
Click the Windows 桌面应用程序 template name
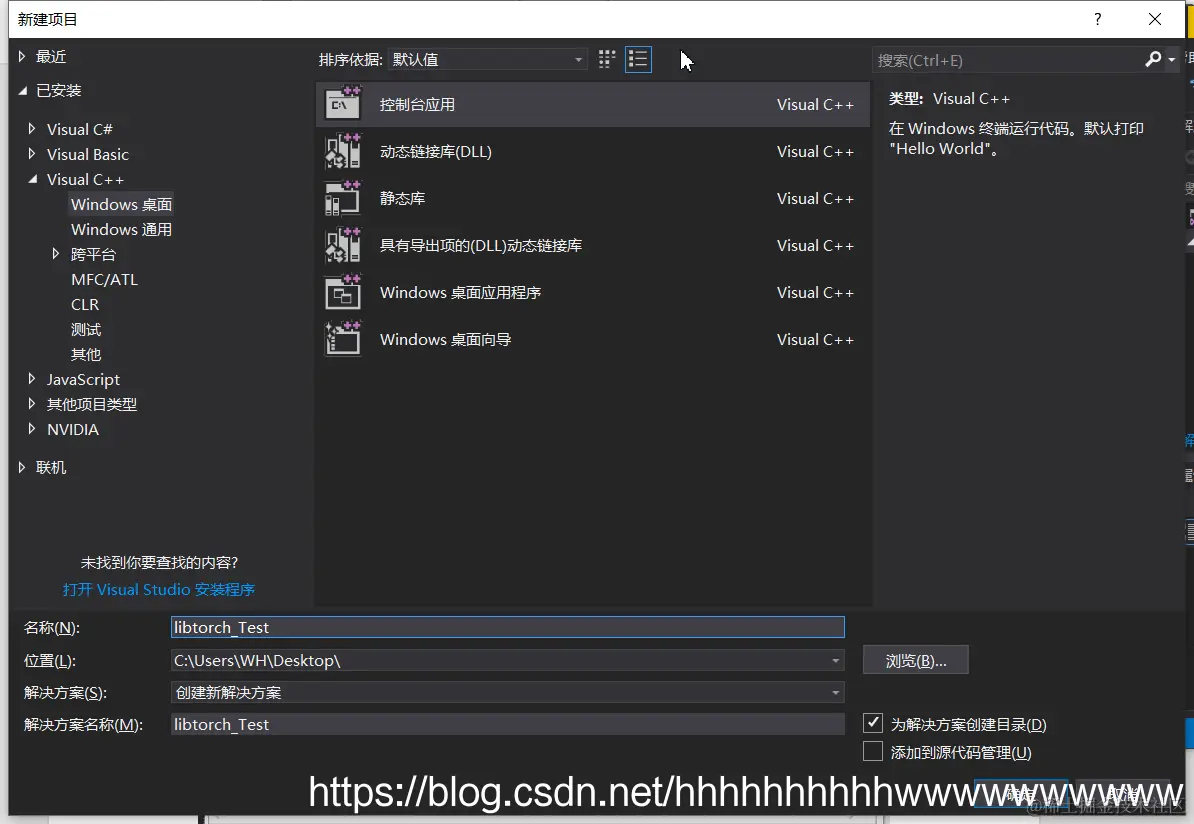pyautogui.click(x=461, y=292)
